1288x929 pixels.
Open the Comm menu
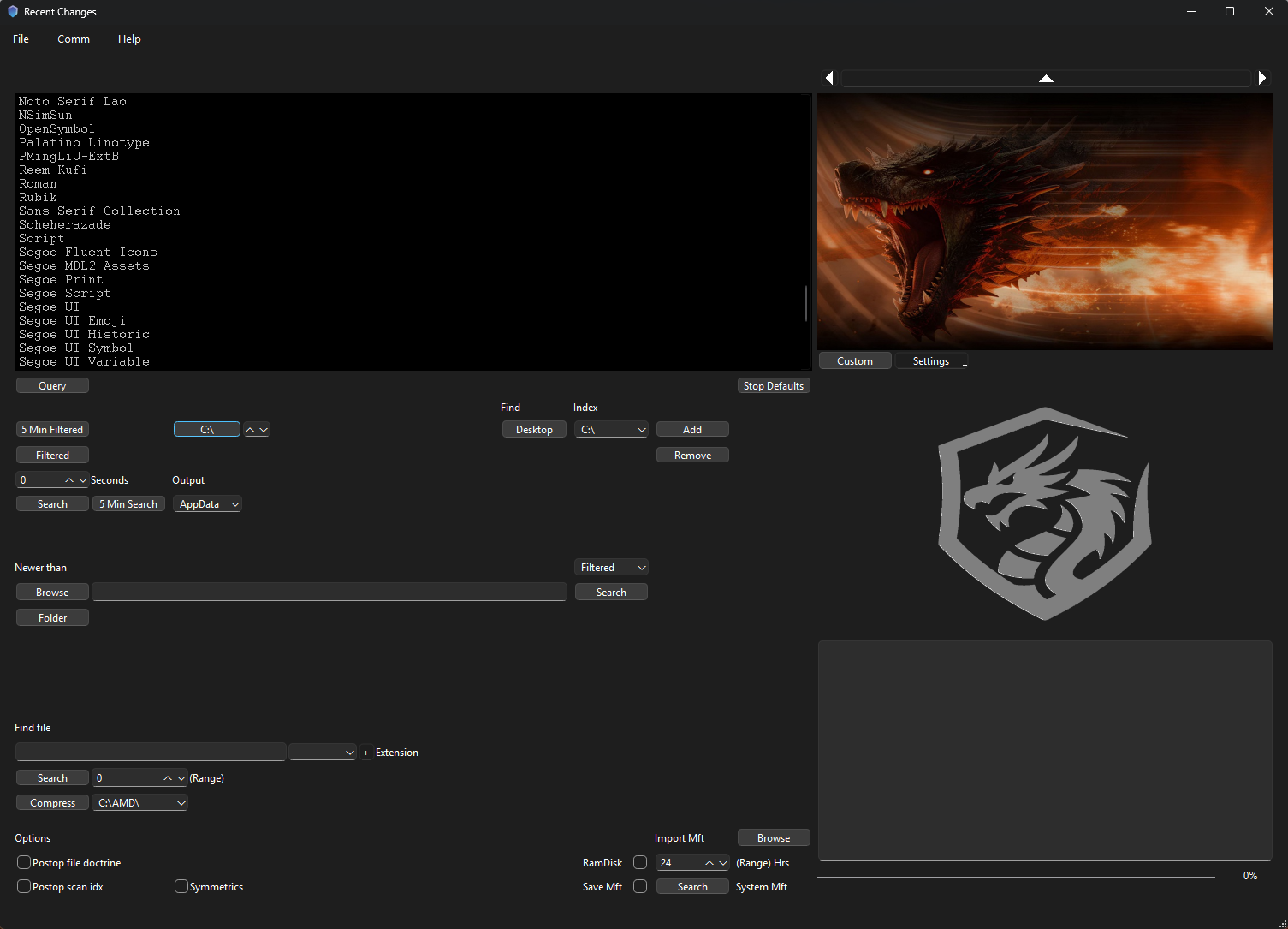(x=74, y=39)
